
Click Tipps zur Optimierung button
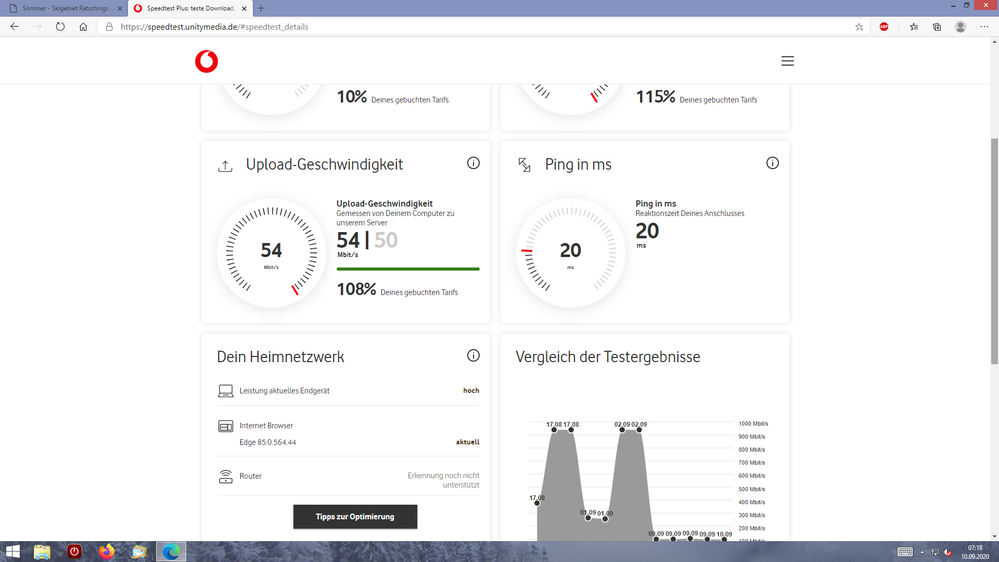click(355, 517)
